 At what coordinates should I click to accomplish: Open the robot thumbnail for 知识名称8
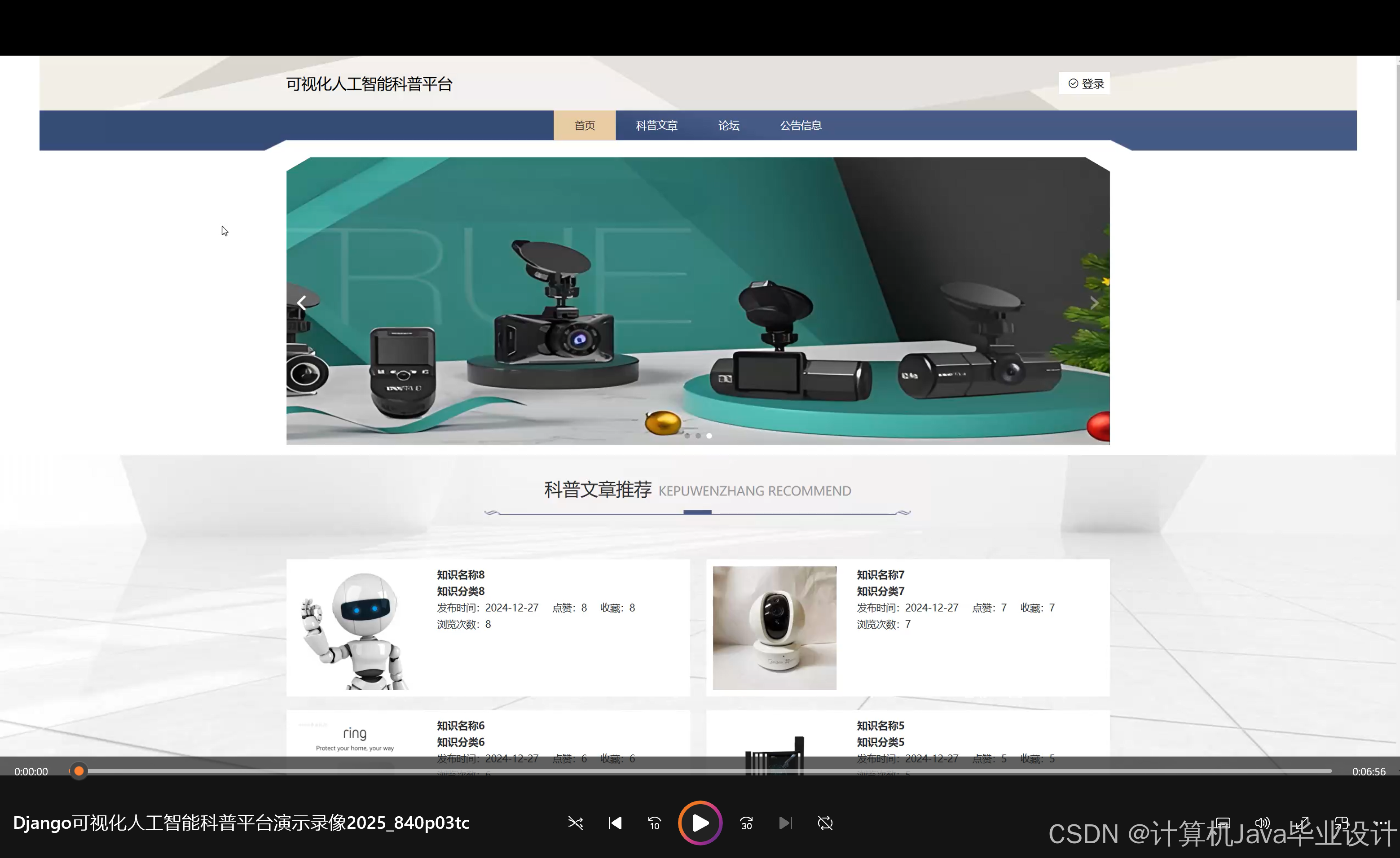(355, 628)
